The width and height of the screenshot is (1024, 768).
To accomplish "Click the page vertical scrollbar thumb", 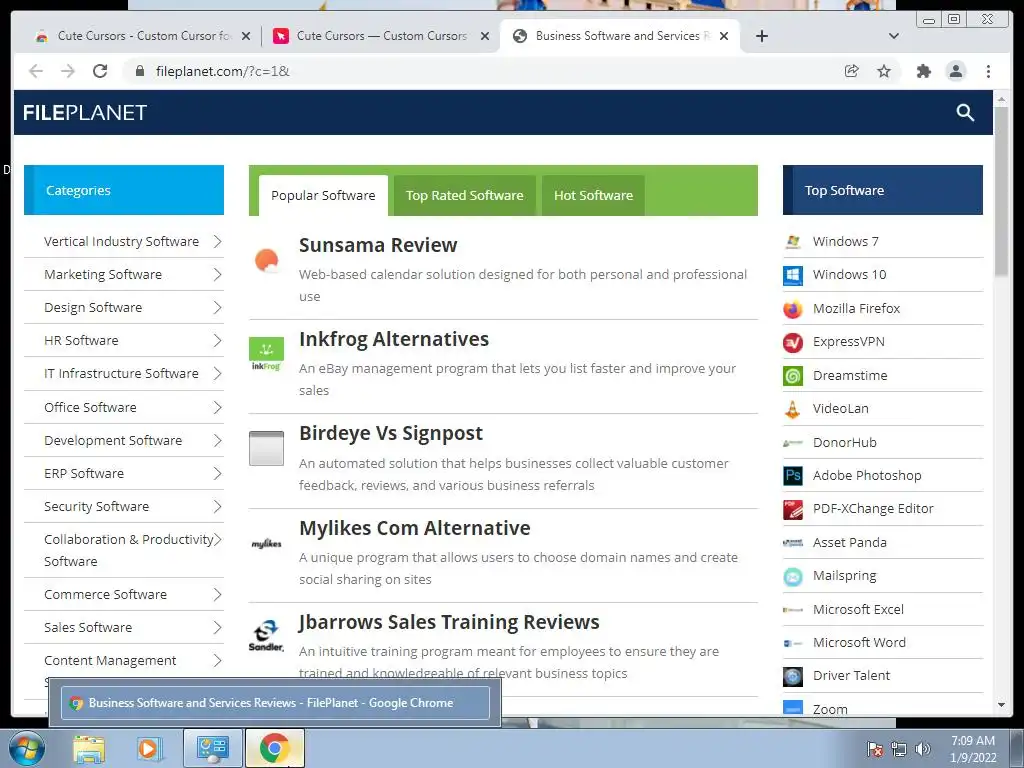I will tap(1001, 191).
